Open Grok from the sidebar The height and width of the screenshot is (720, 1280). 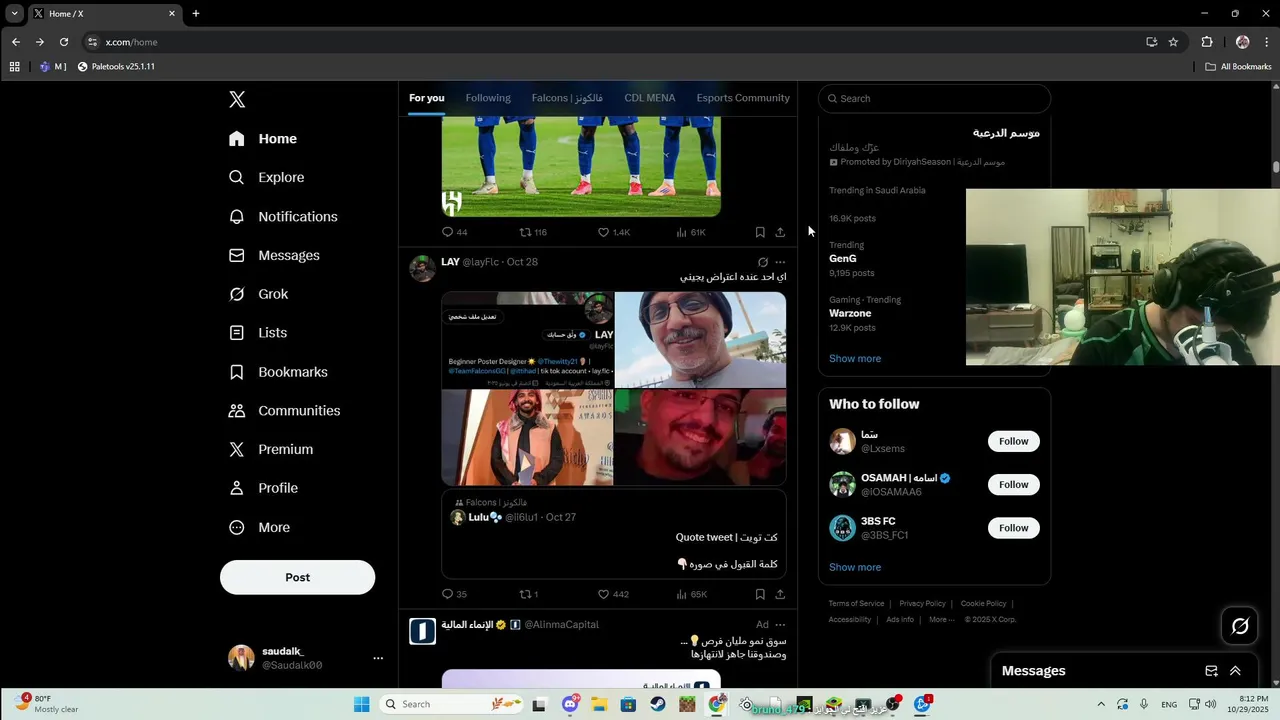pyautogui.click(x=258, y=294)
